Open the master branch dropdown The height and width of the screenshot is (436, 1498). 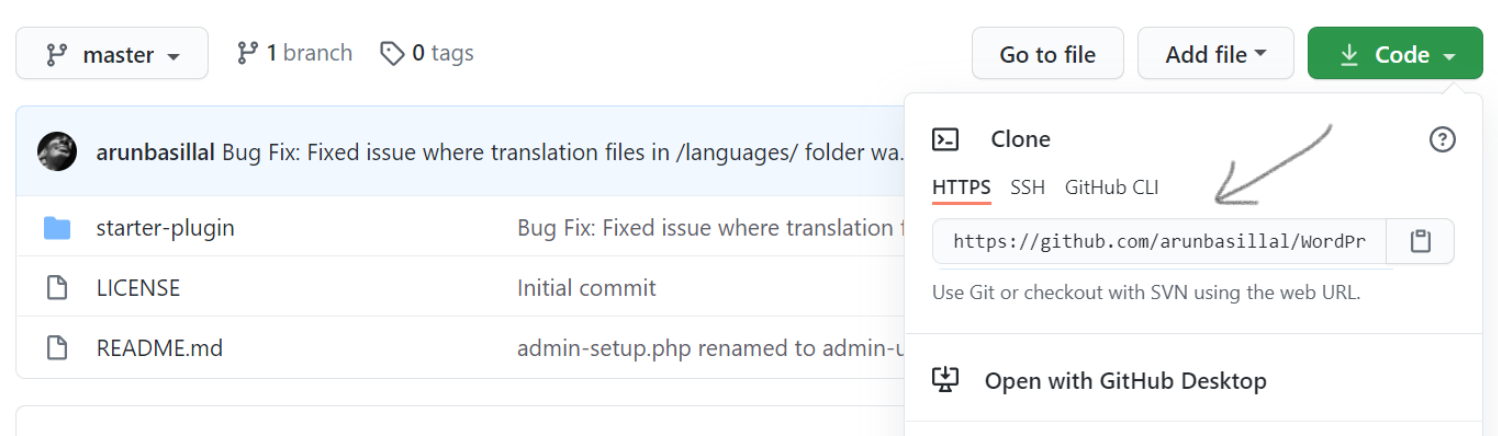112,54
